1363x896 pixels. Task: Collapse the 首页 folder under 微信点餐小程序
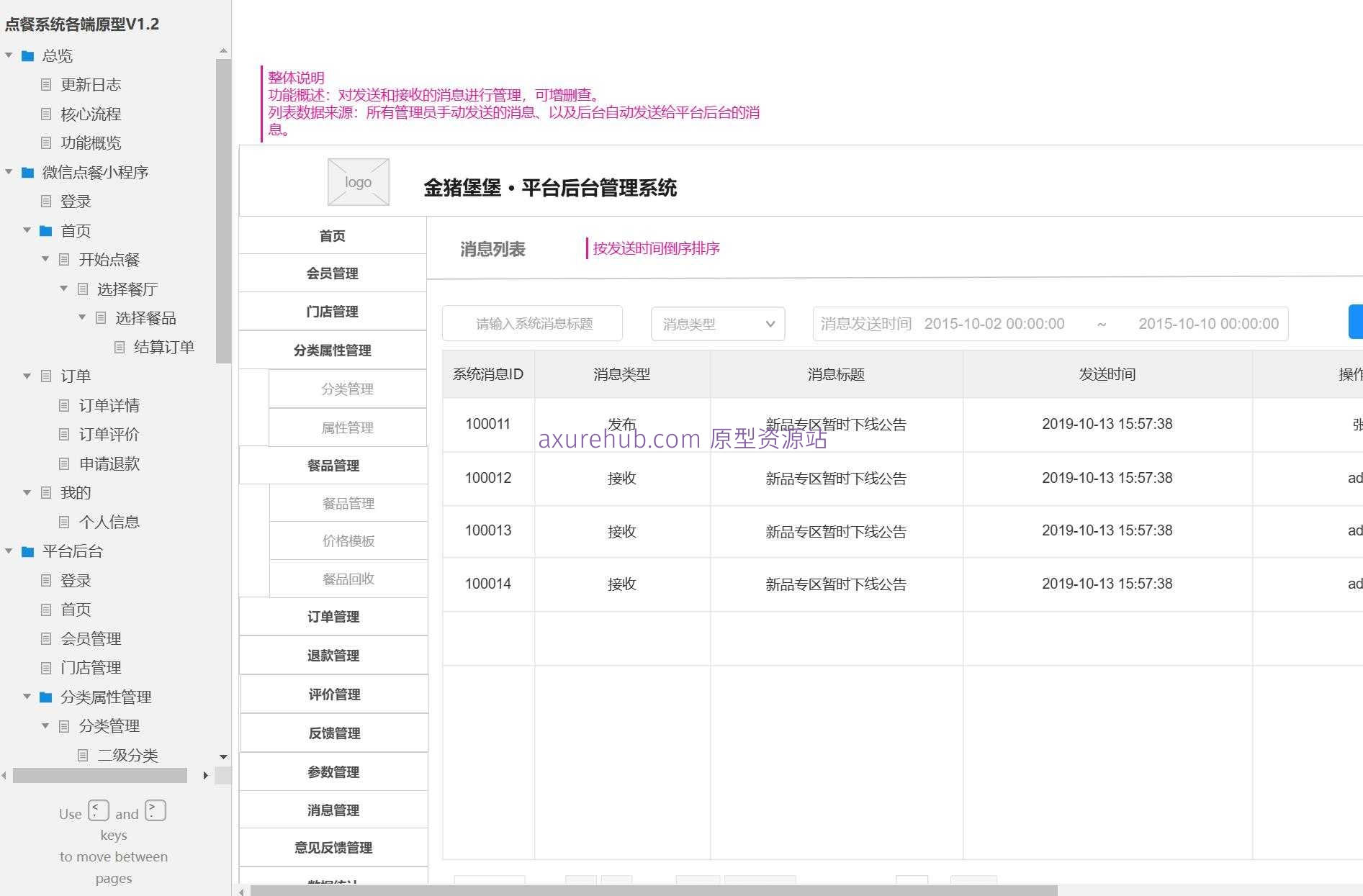click(x=27, y=230)
